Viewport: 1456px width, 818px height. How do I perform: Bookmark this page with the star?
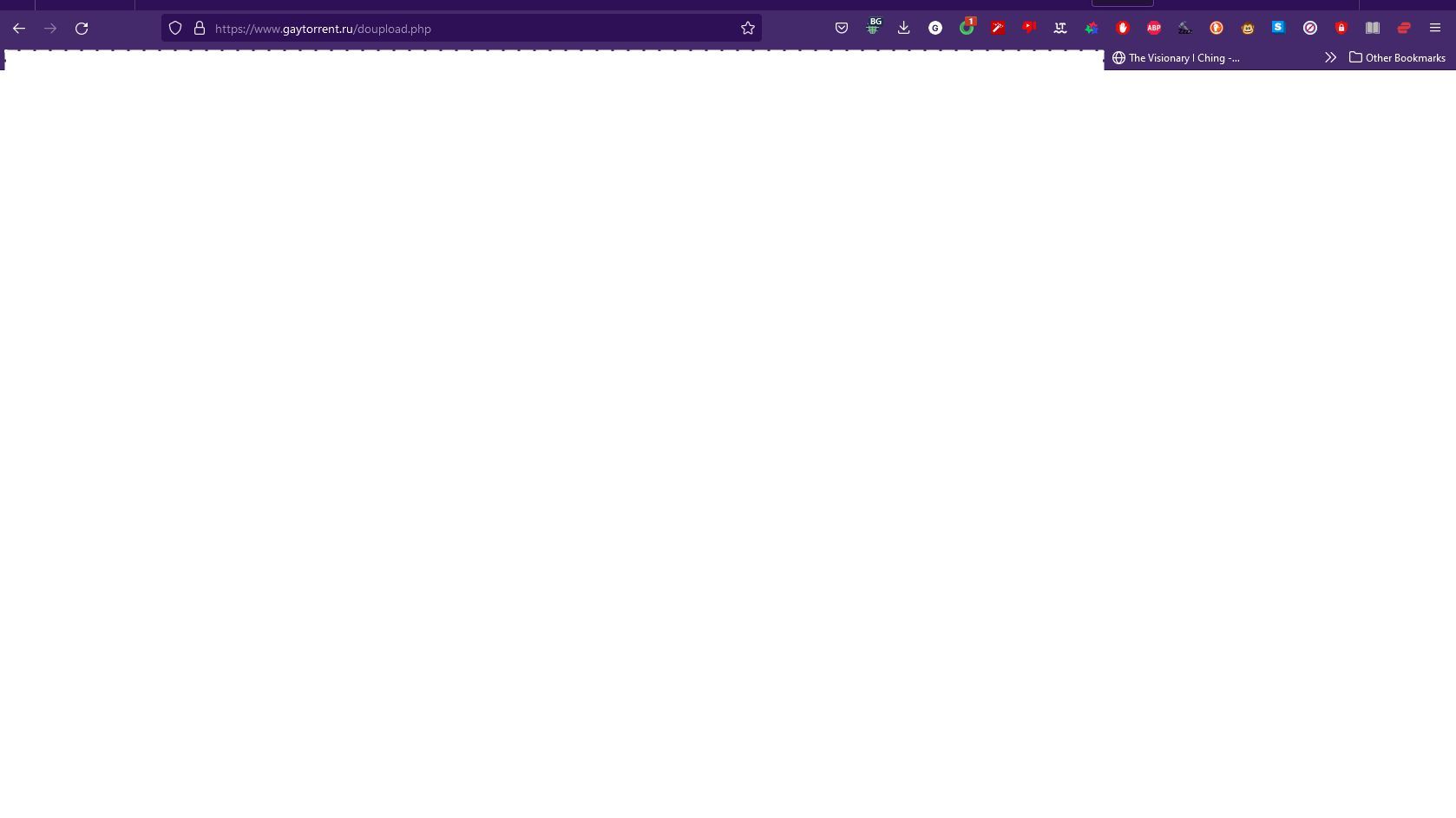(x=747, y=28)
